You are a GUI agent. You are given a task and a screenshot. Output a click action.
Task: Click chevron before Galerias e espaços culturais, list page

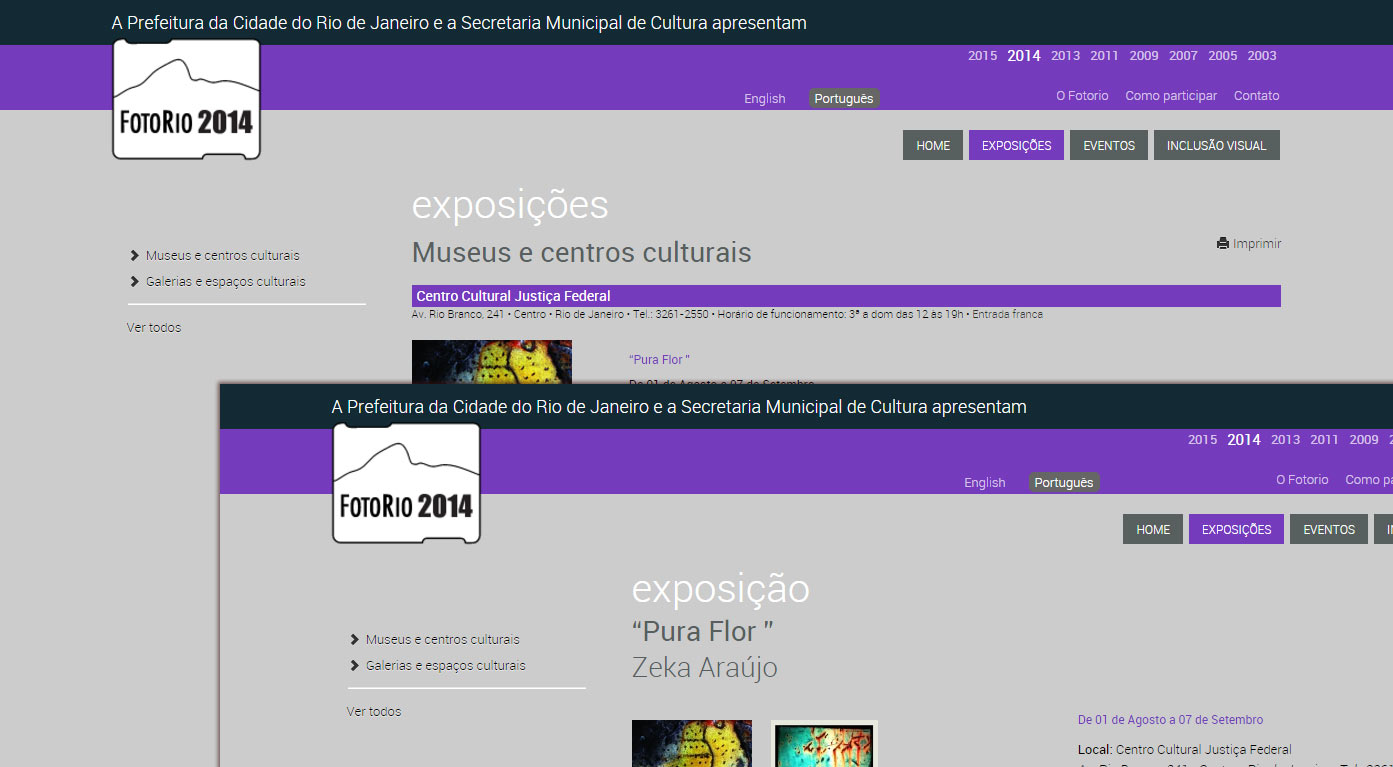(x=135, y=281)
